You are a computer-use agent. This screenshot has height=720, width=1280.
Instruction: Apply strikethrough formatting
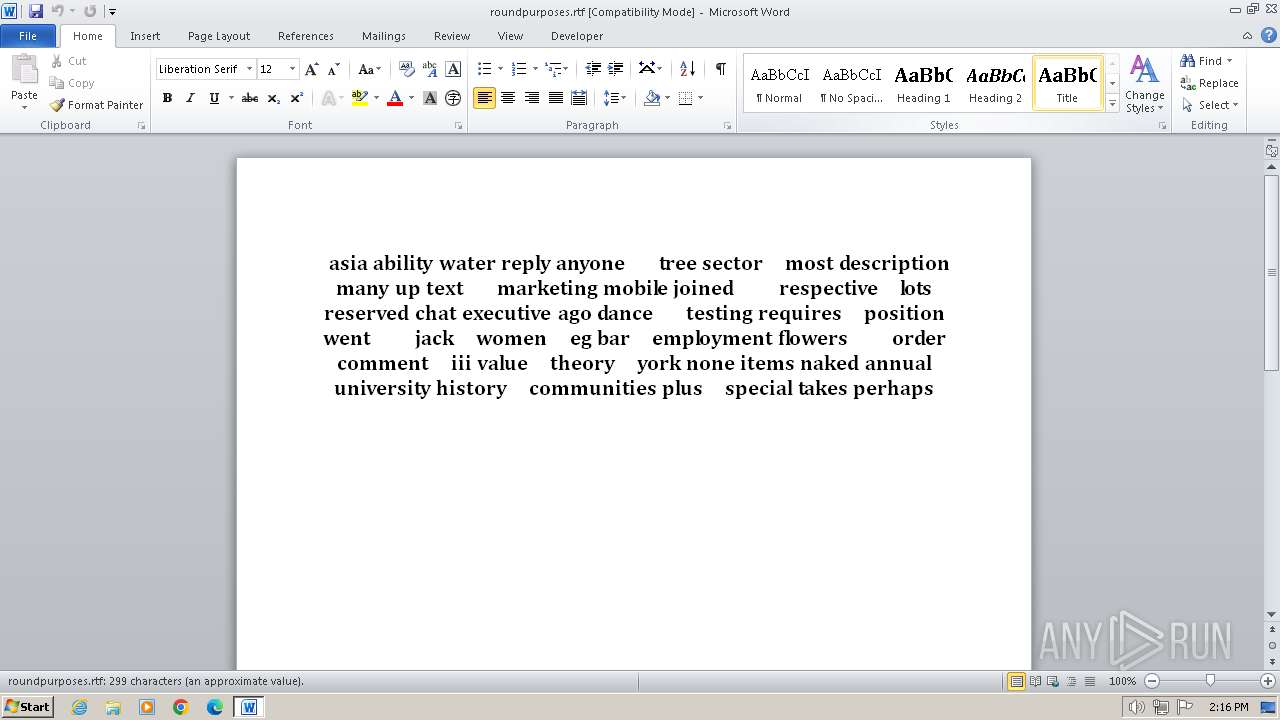coord(250,98)
